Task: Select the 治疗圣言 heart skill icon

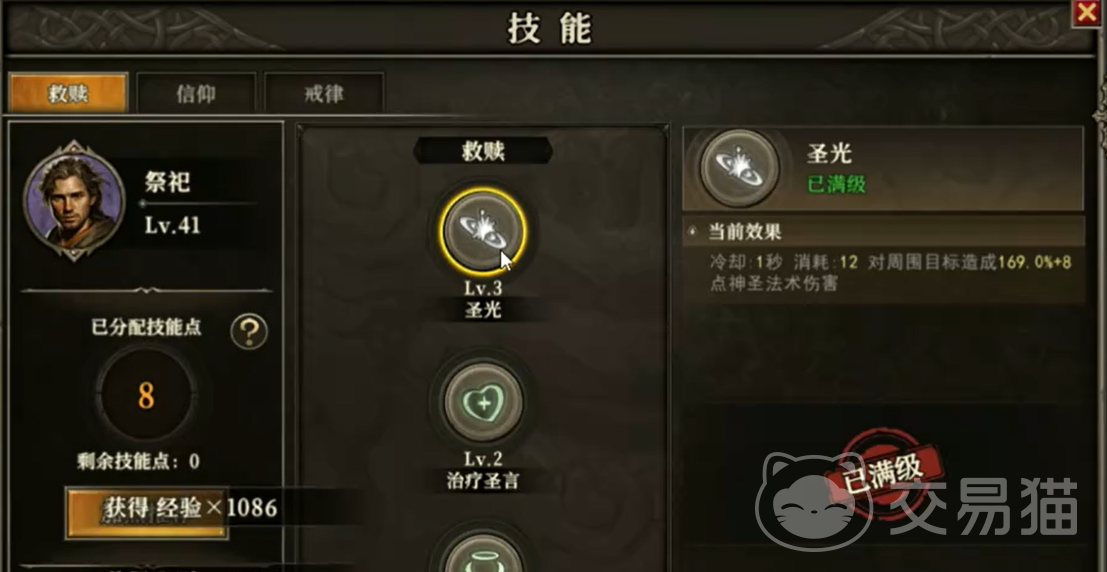Action: tap(483, 403)
